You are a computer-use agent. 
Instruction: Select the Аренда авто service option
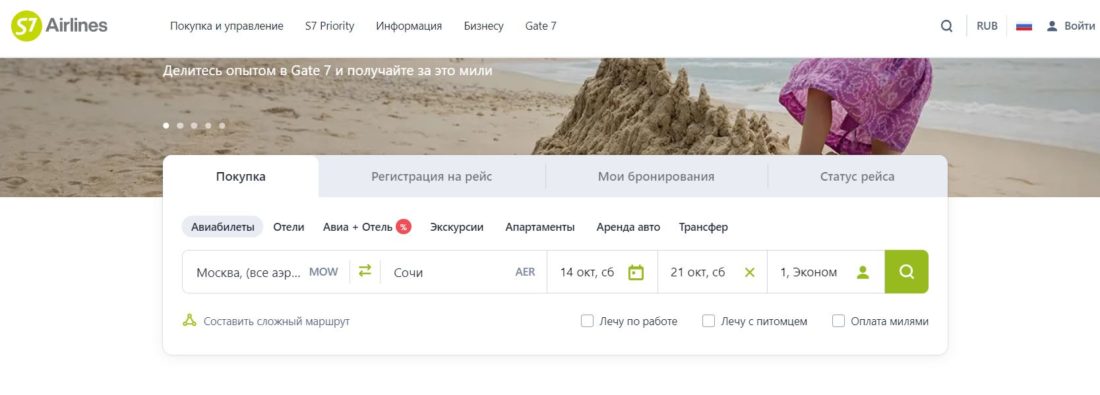(628, 227)
